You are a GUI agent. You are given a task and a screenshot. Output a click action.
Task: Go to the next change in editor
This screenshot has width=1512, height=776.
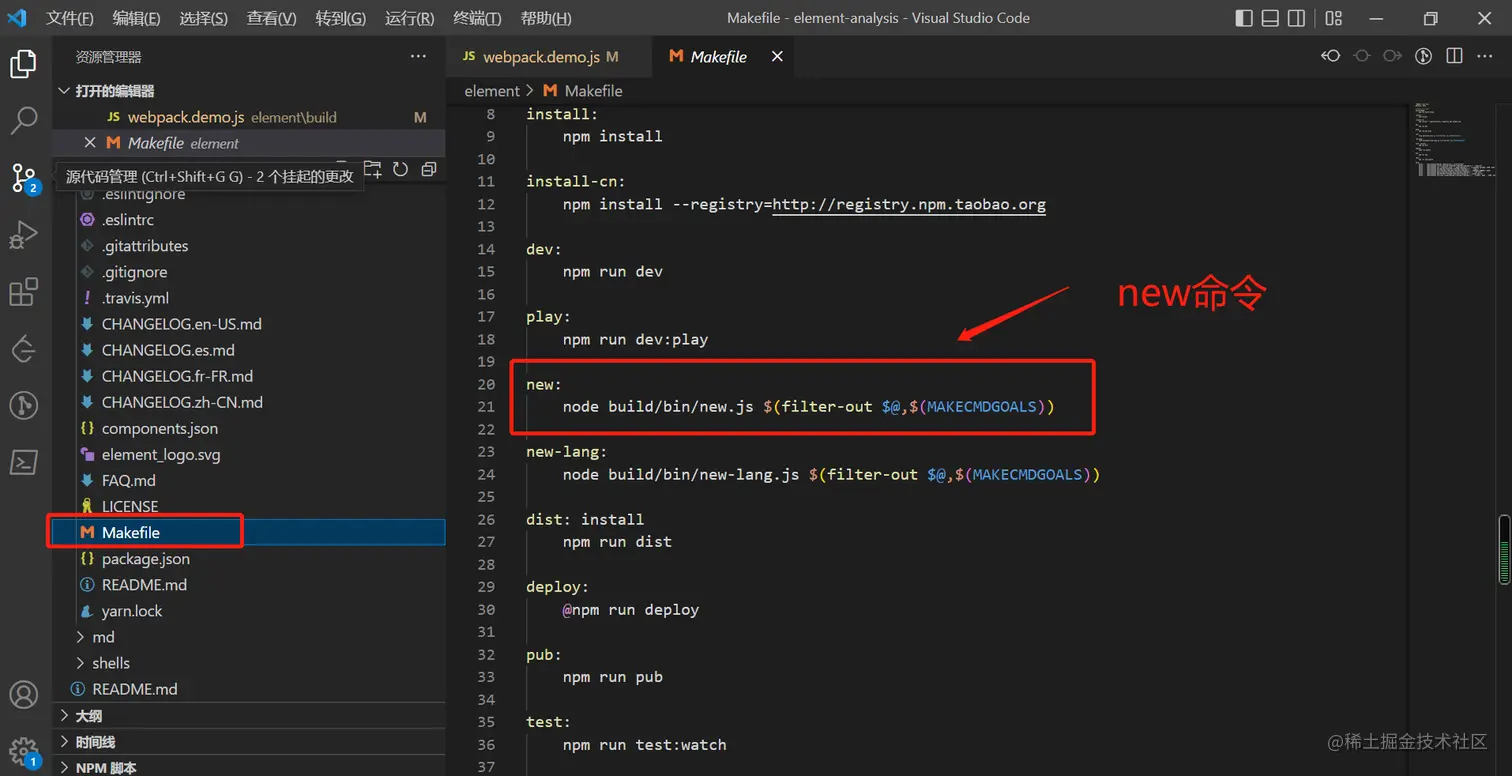click(x=1392, y=56)
